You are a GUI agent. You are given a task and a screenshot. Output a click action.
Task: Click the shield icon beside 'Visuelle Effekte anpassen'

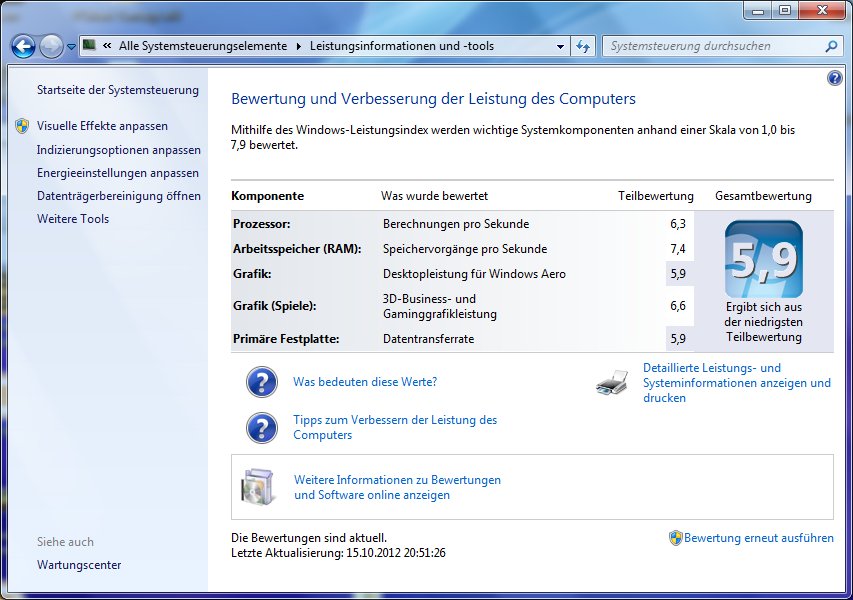coord(22,126)
